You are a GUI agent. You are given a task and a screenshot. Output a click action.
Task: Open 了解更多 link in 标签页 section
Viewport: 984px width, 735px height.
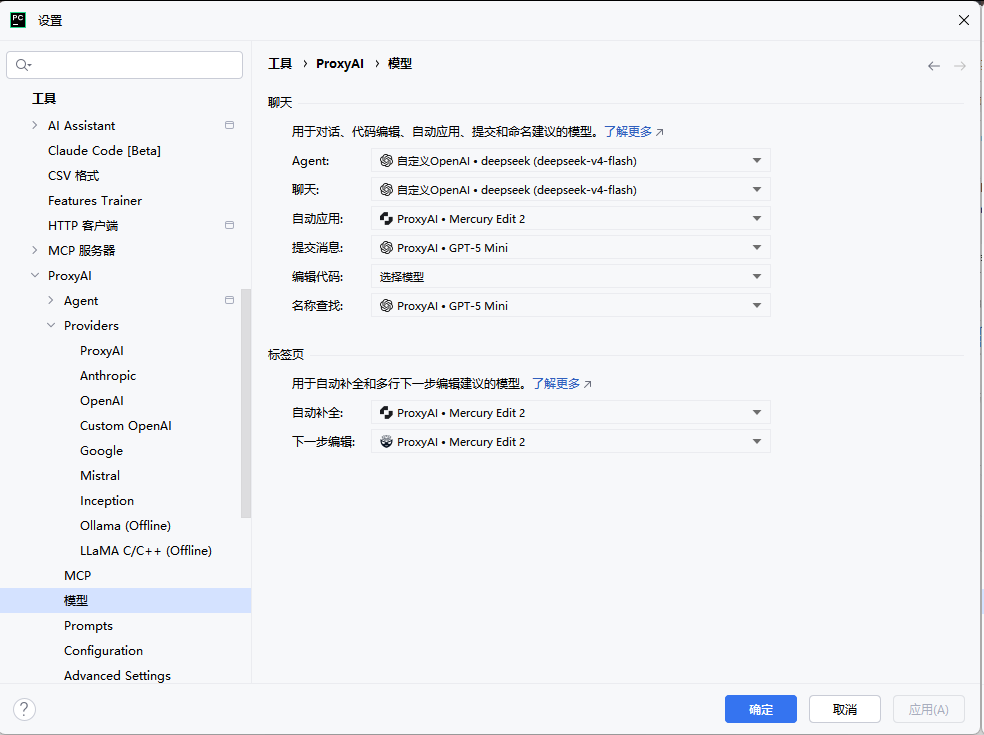coord(556,384)
